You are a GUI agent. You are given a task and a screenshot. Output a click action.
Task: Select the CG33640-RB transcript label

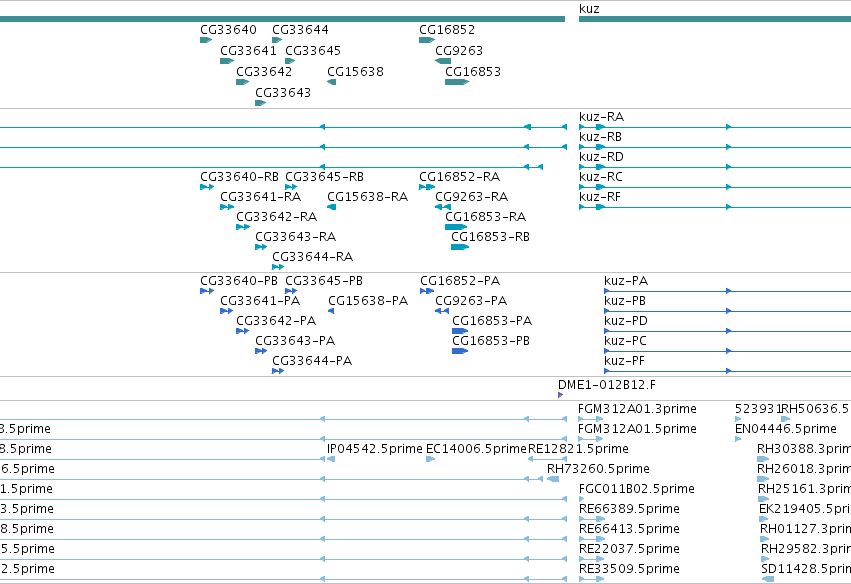(x=239, y=177)
